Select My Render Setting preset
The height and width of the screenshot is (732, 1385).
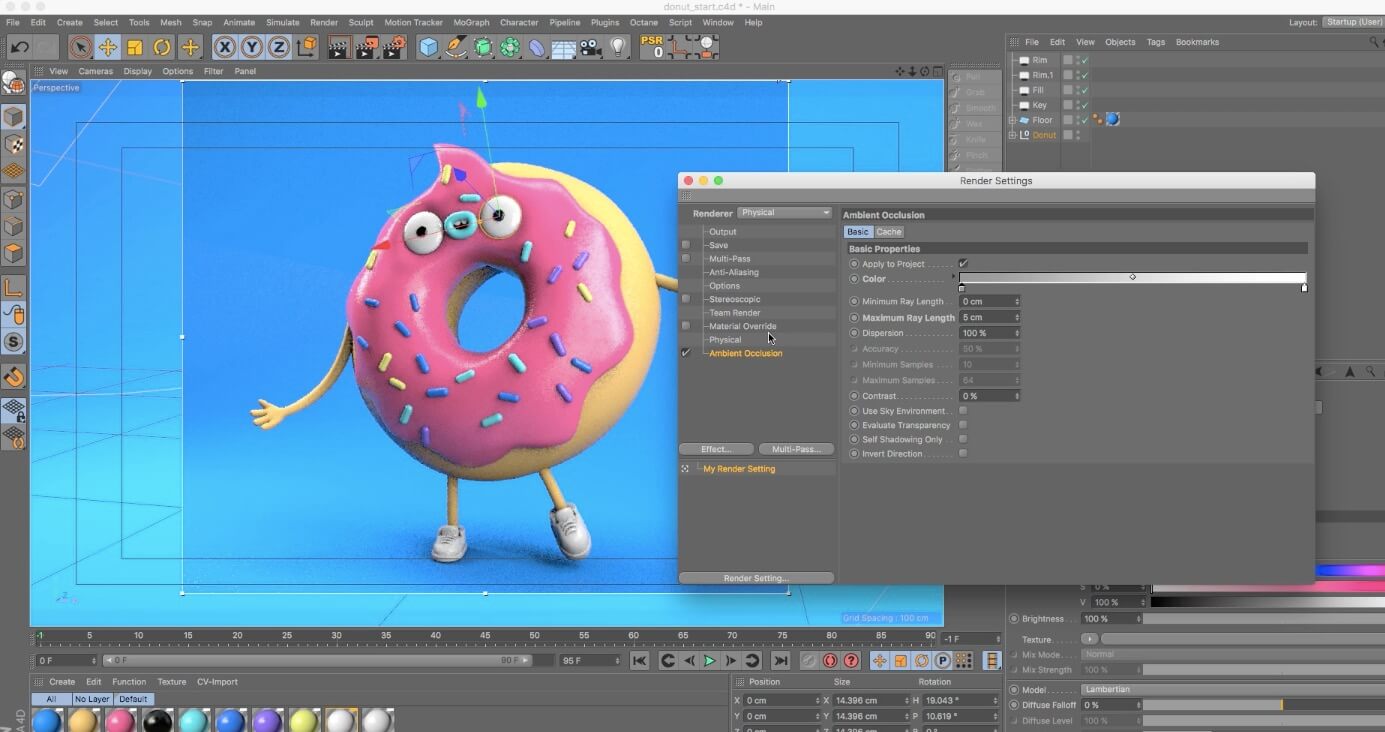coord(739,469)
